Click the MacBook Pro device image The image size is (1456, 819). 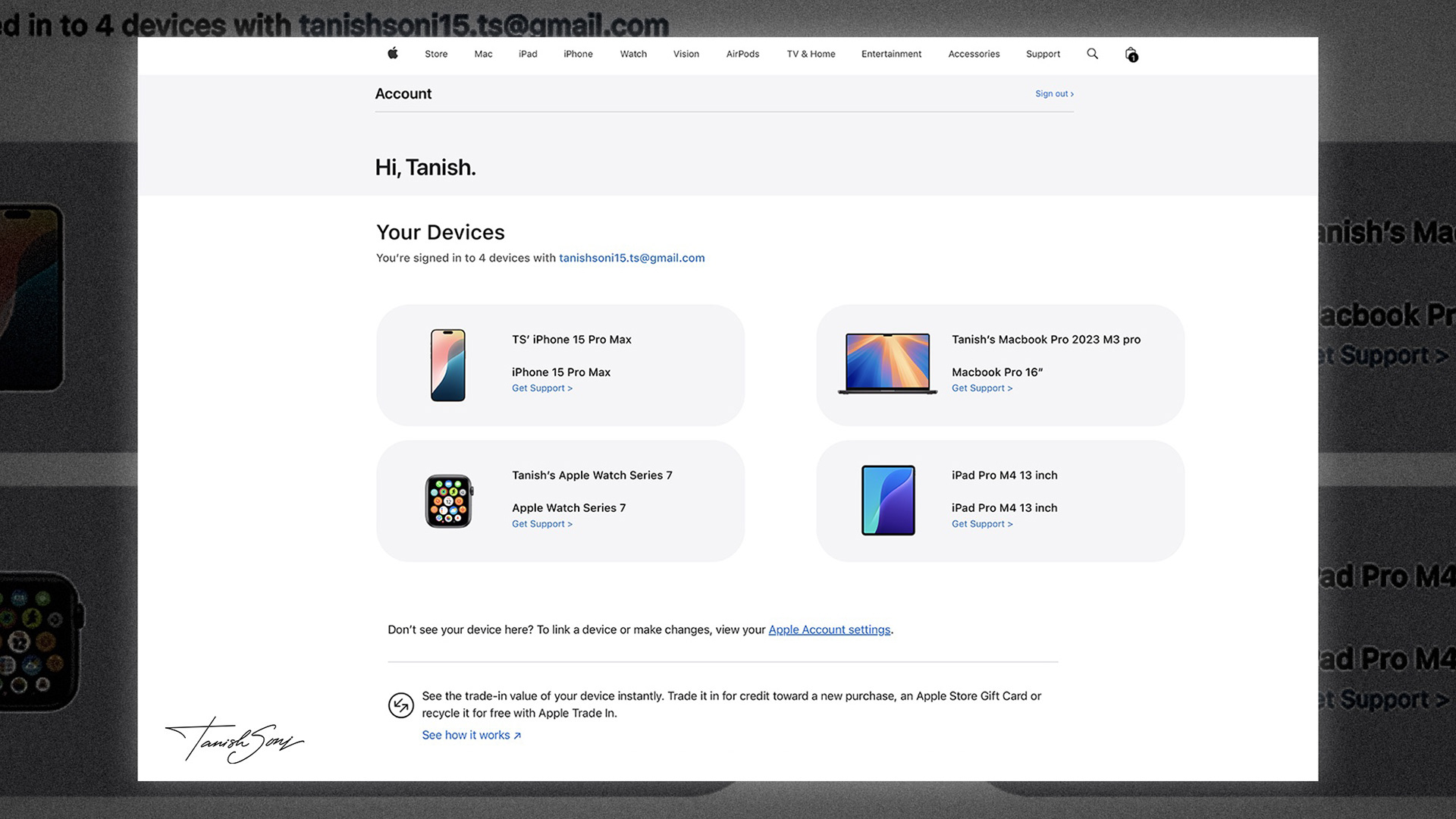(x=887, y=364)
